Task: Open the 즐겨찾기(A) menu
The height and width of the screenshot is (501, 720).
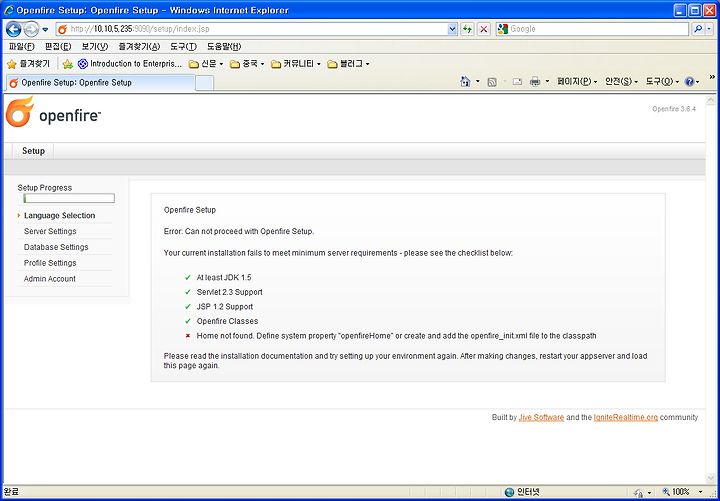Action: pyautogui.click(x=139, y=46)
